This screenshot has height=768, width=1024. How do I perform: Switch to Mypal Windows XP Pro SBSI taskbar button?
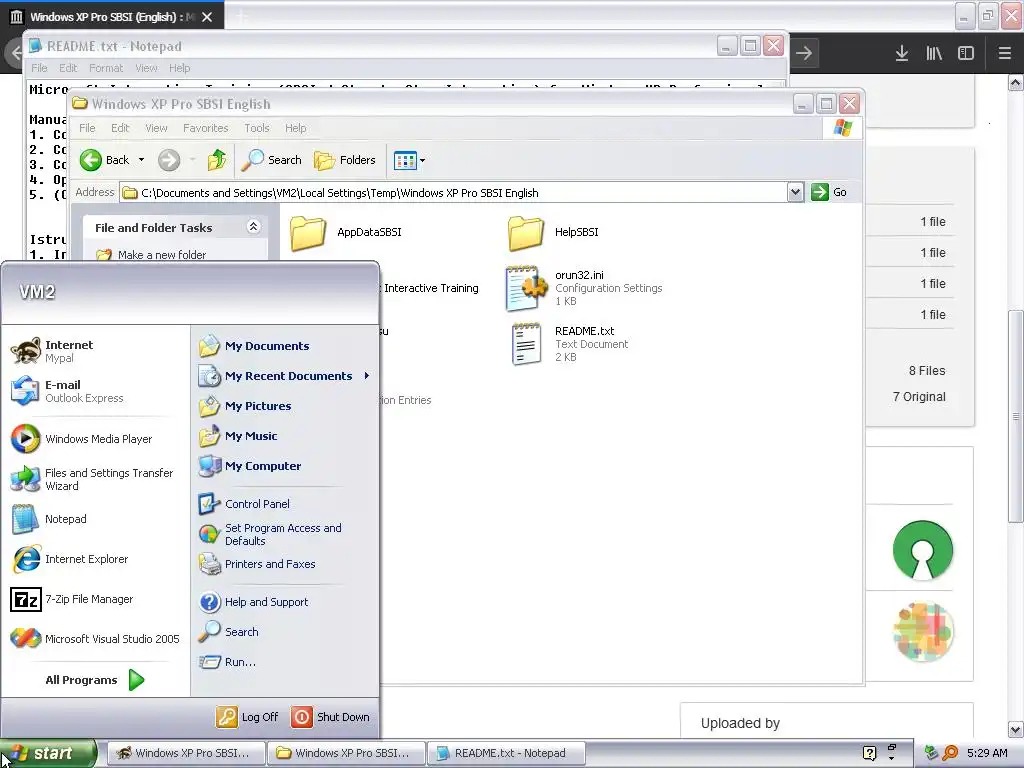186,753
